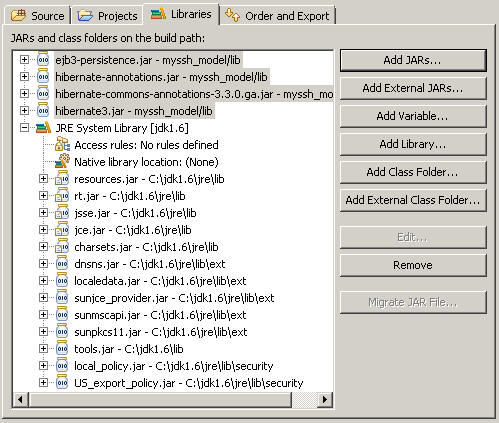Click the Native library location icon

(62, 162)
